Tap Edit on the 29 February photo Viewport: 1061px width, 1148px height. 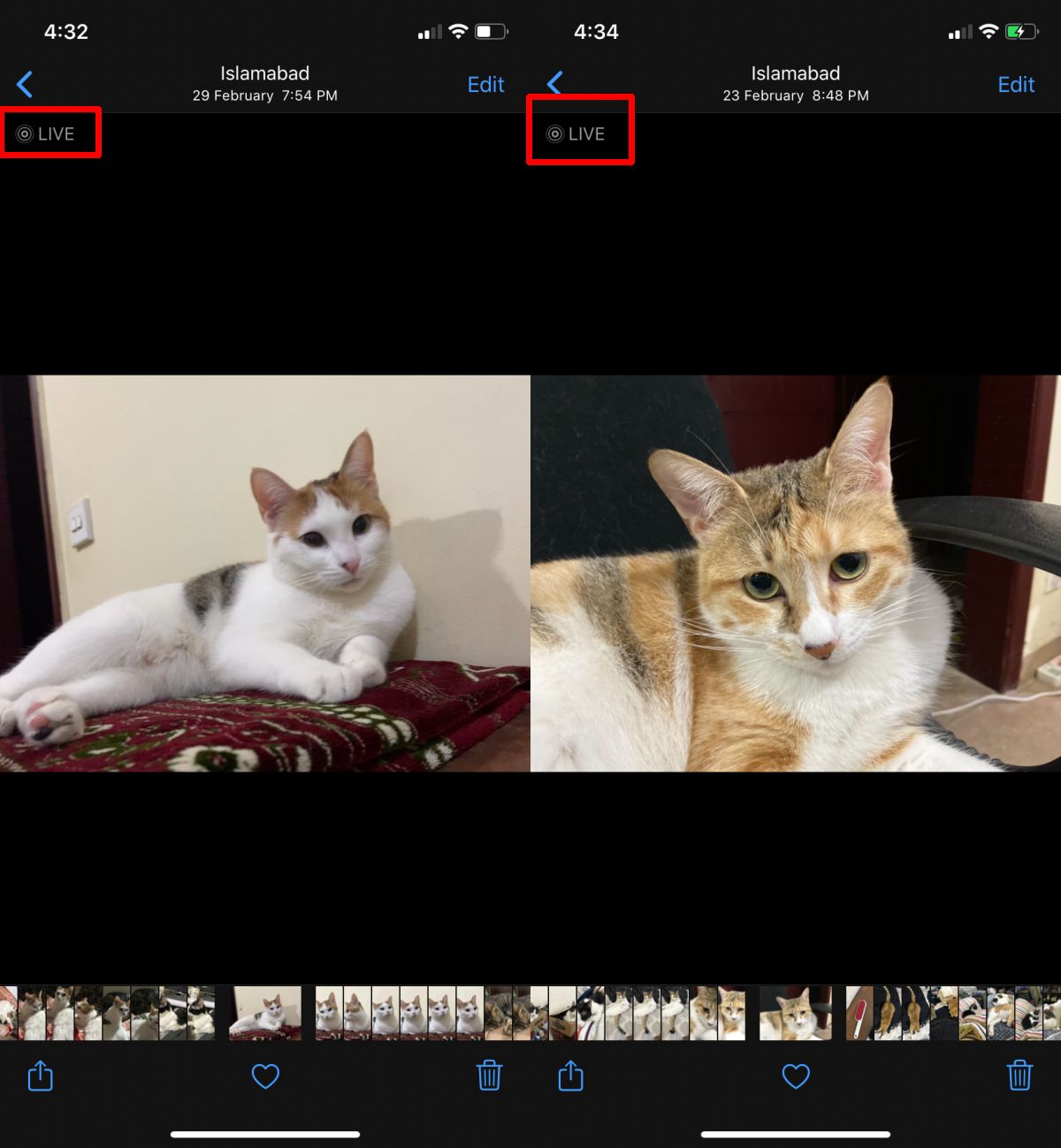tap(485, 85)
